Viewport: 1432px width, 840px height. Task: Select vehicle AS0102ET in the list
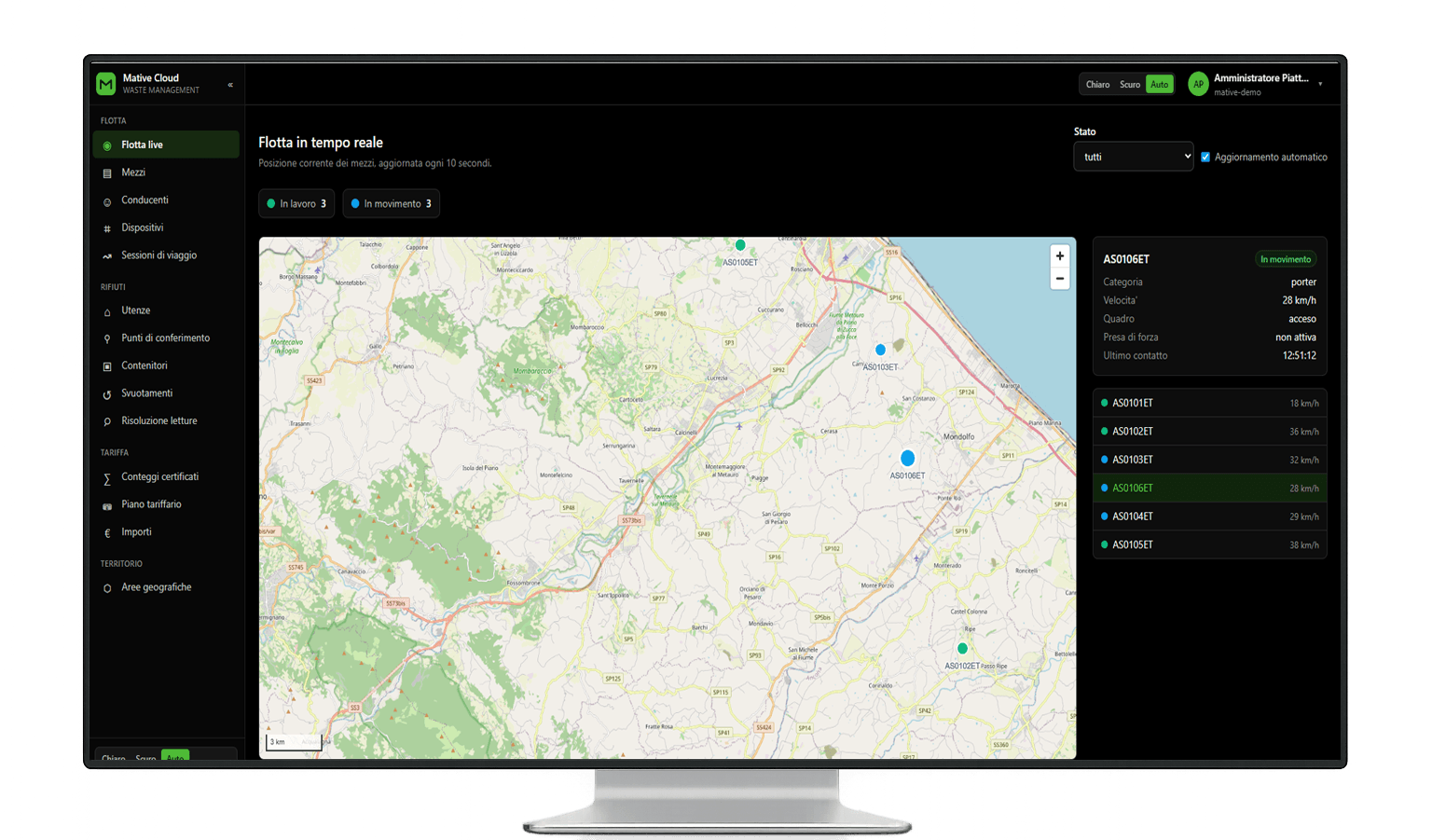[x=1209, y=432]
